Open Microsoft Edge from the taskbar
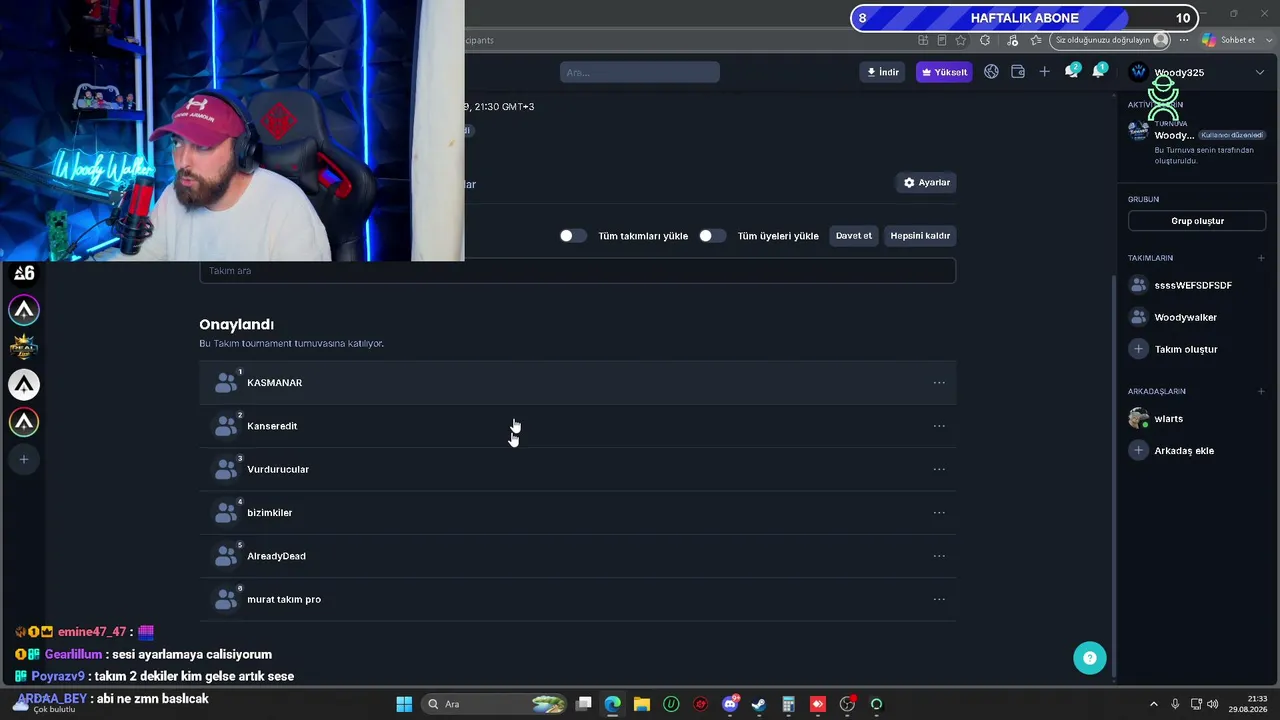The height and width of the screenshot is (720, 1280). point(612,704)
